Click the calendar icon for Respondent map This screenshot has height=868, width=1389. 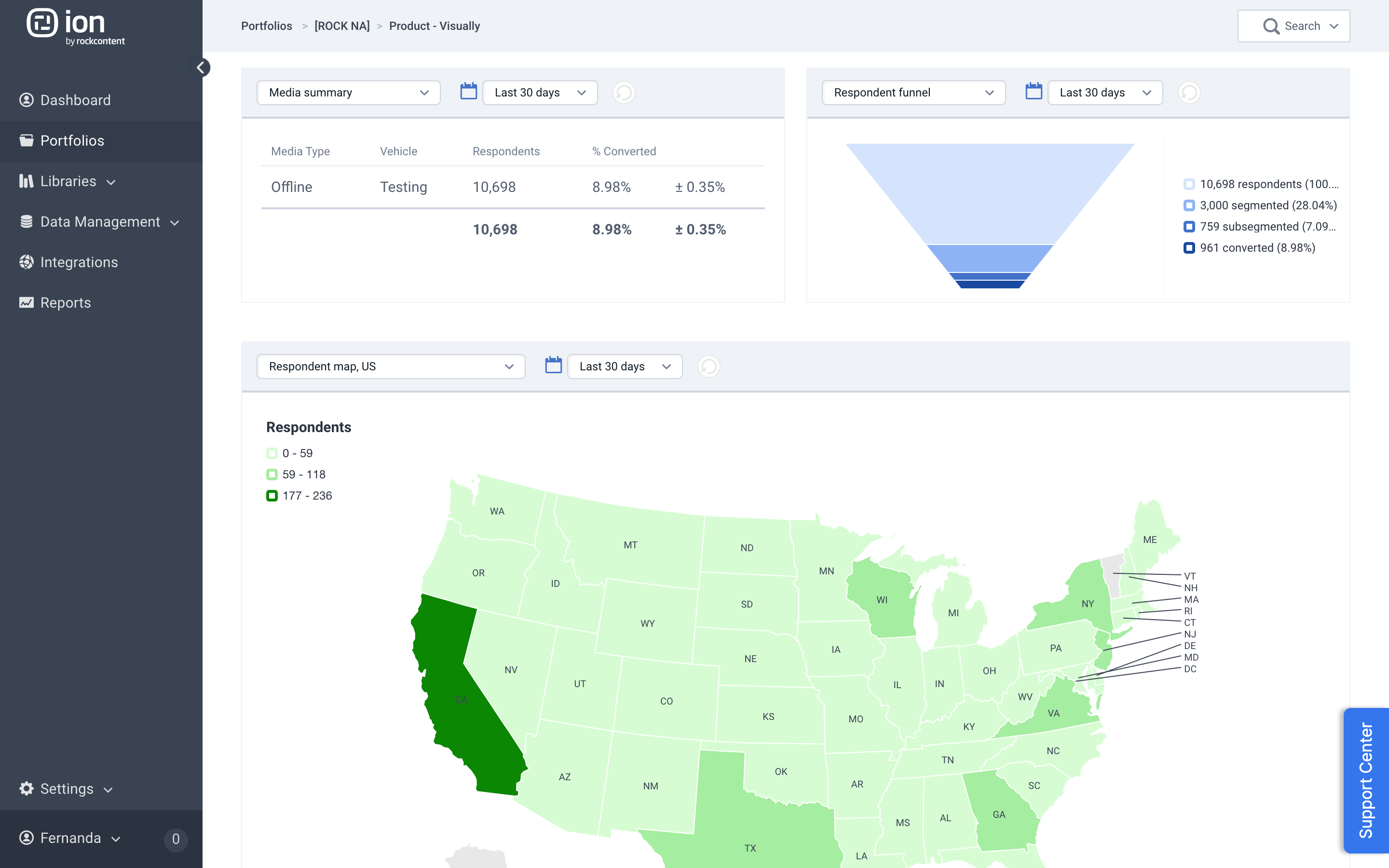(553, 366)
